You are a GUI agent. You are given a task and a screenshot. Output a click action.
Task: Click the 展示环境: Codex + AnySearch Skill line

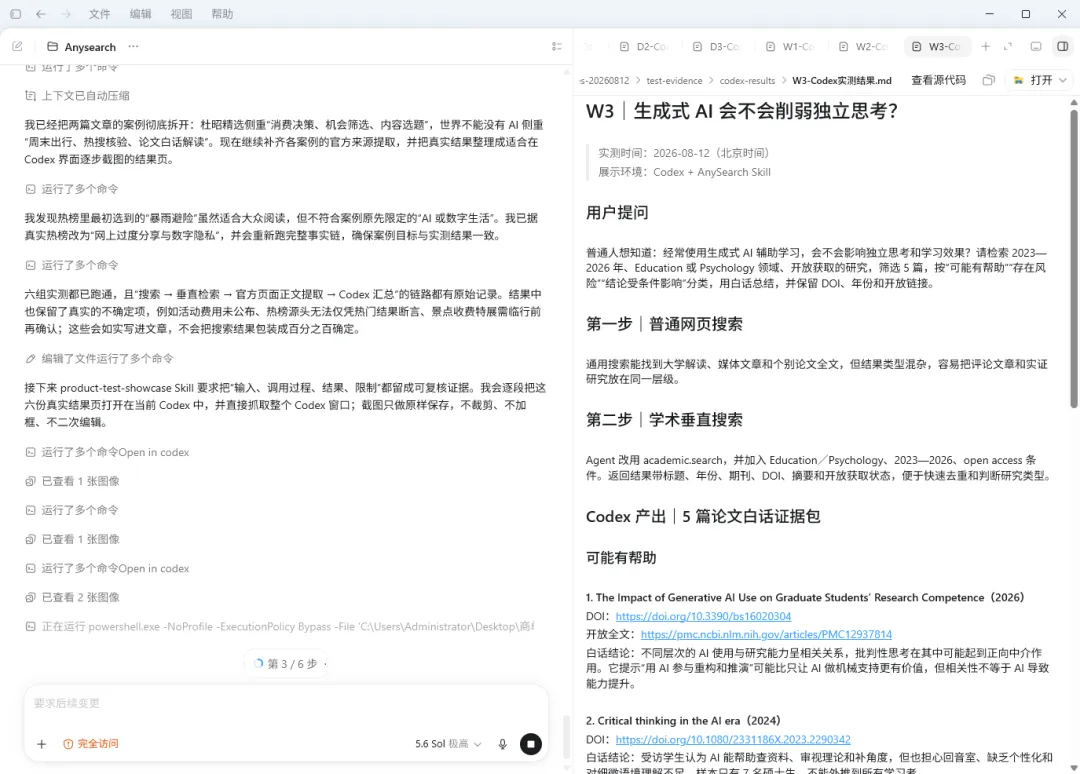click(684, 172)
